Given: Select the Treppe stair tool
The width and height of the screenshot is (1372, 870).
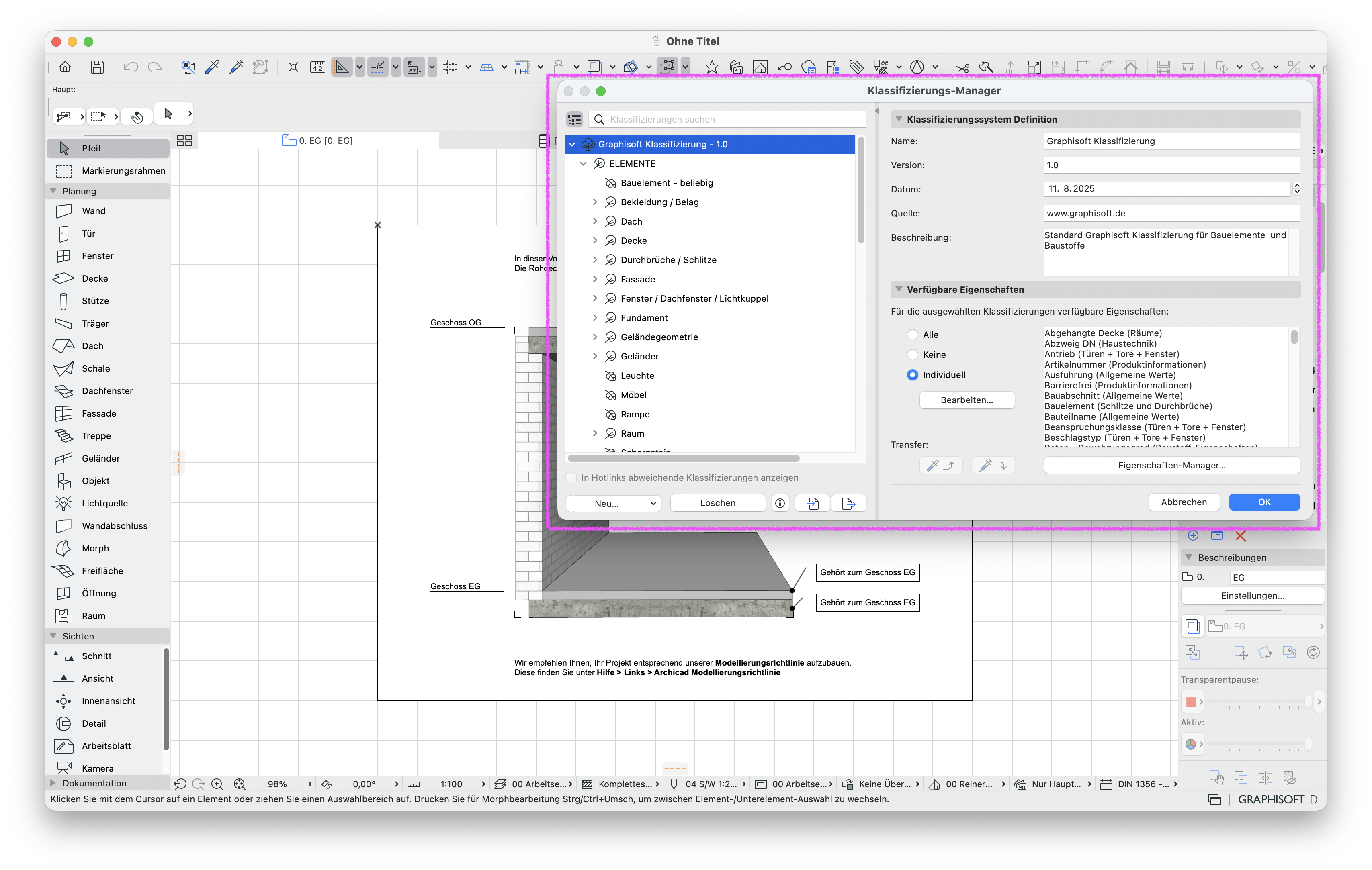Looking at the screenshot, I should 96,436.
